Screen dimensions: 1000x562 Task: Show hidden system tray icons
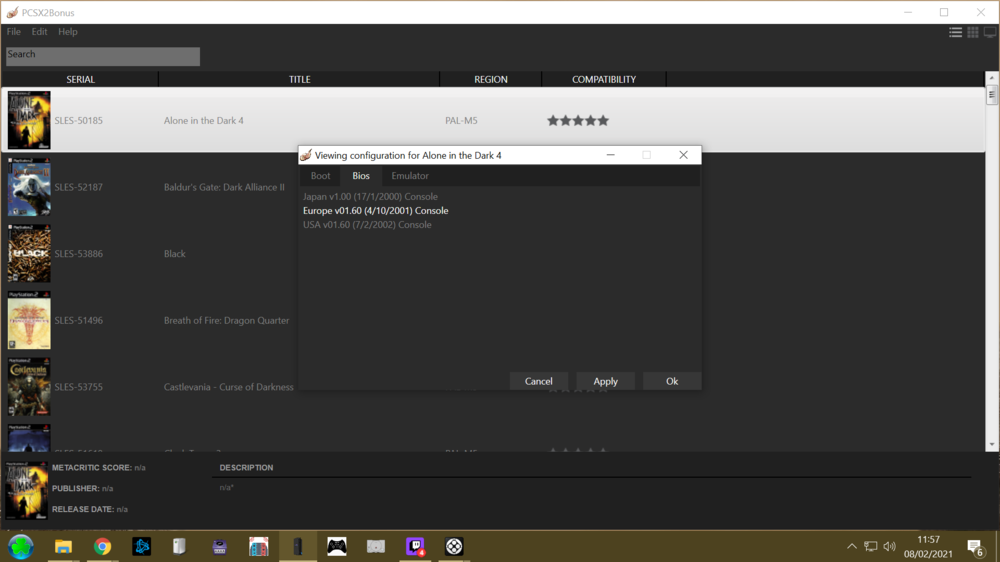pyautogui.click(x=852, y=546)
